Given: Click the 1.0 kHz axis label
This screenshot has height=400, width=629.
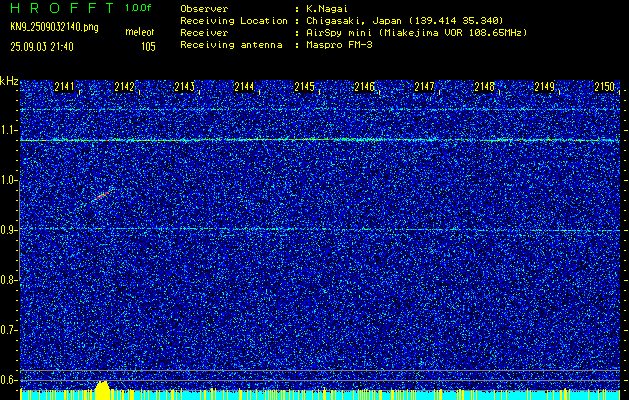Looking at the screenshot, I should pos(8,180).
